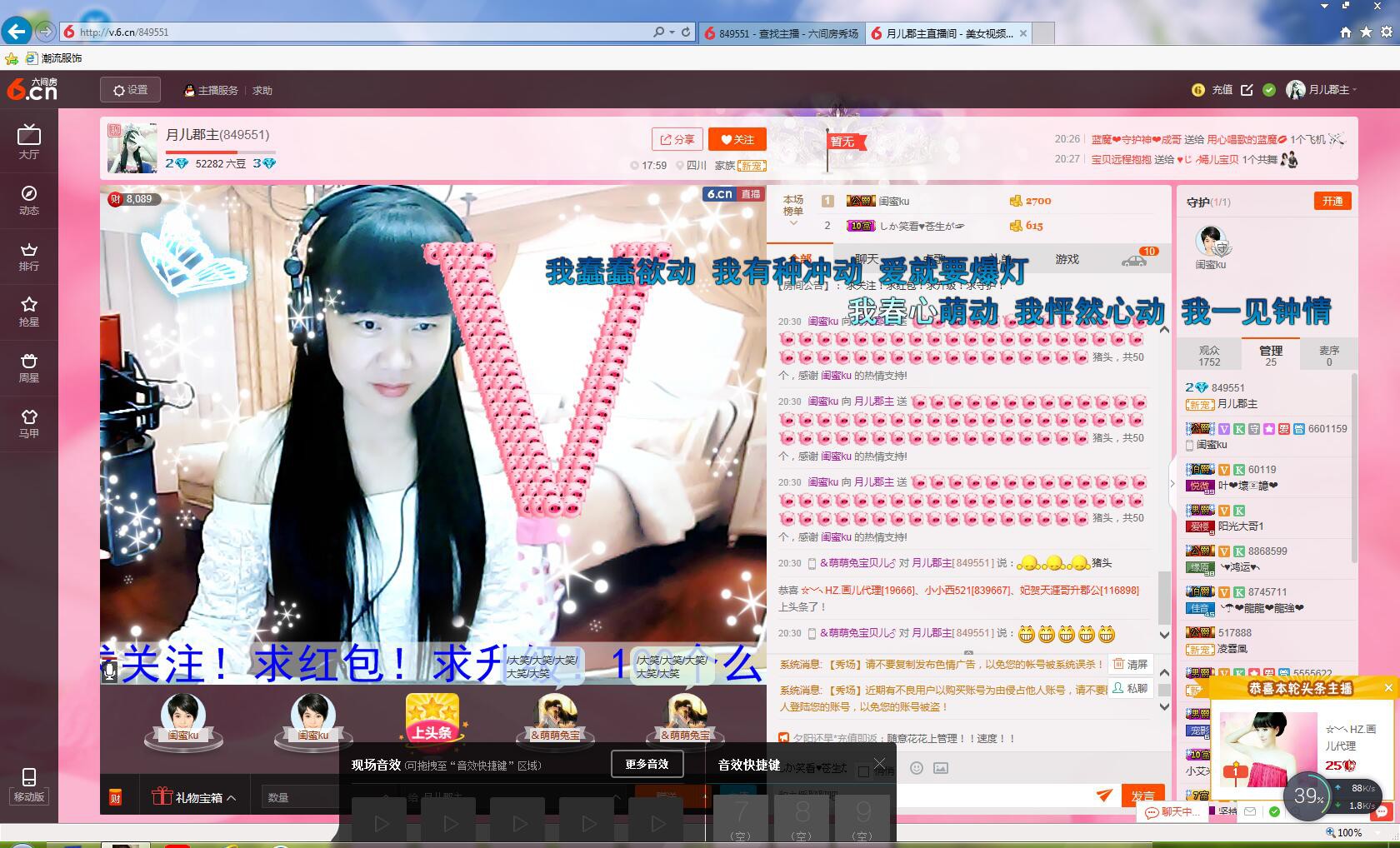Click the orange 关注 follow button
This screenshot has height=848, width=1400.
pyautogui.click(x=737, y=139)
